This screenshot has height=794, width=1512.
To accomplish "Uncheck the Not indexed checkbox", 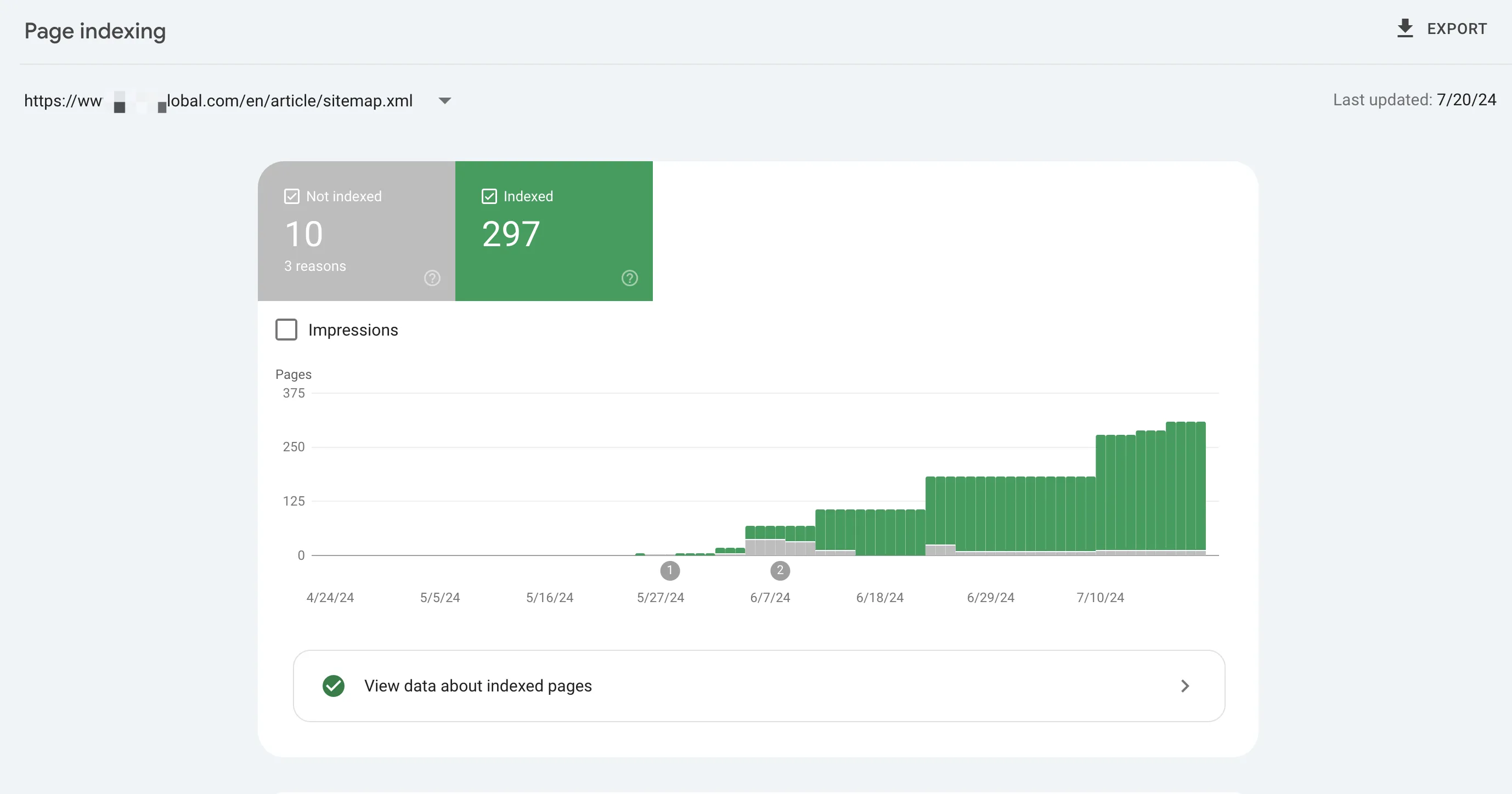I will click(x=292, y=196).
